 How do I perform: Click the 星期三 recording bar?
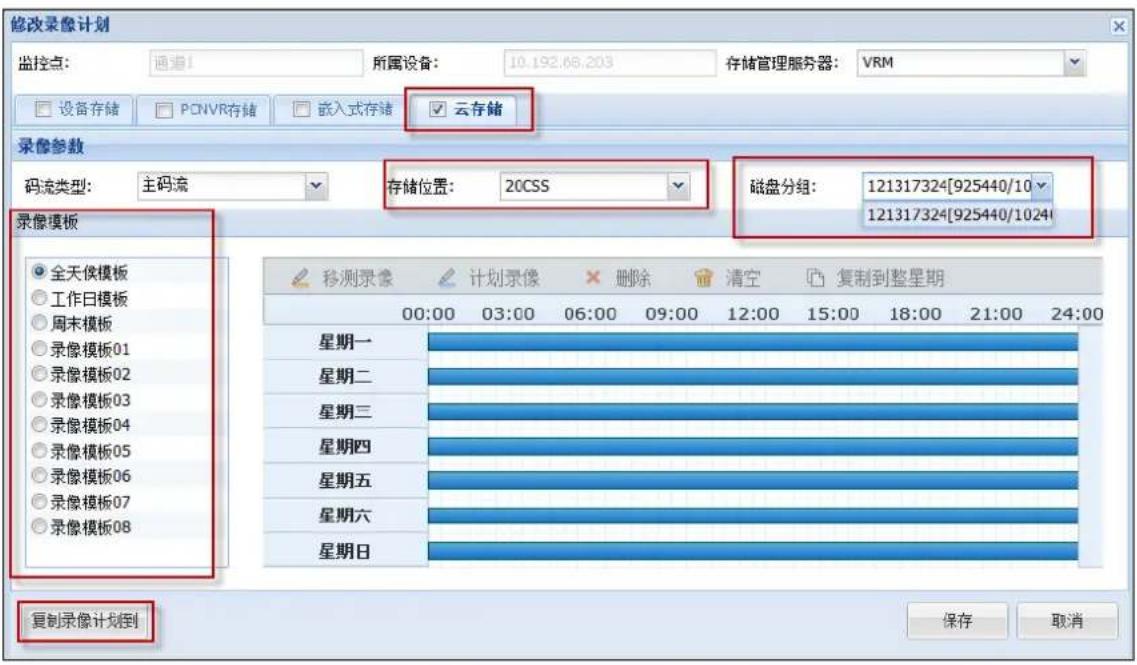coord(753,411)
